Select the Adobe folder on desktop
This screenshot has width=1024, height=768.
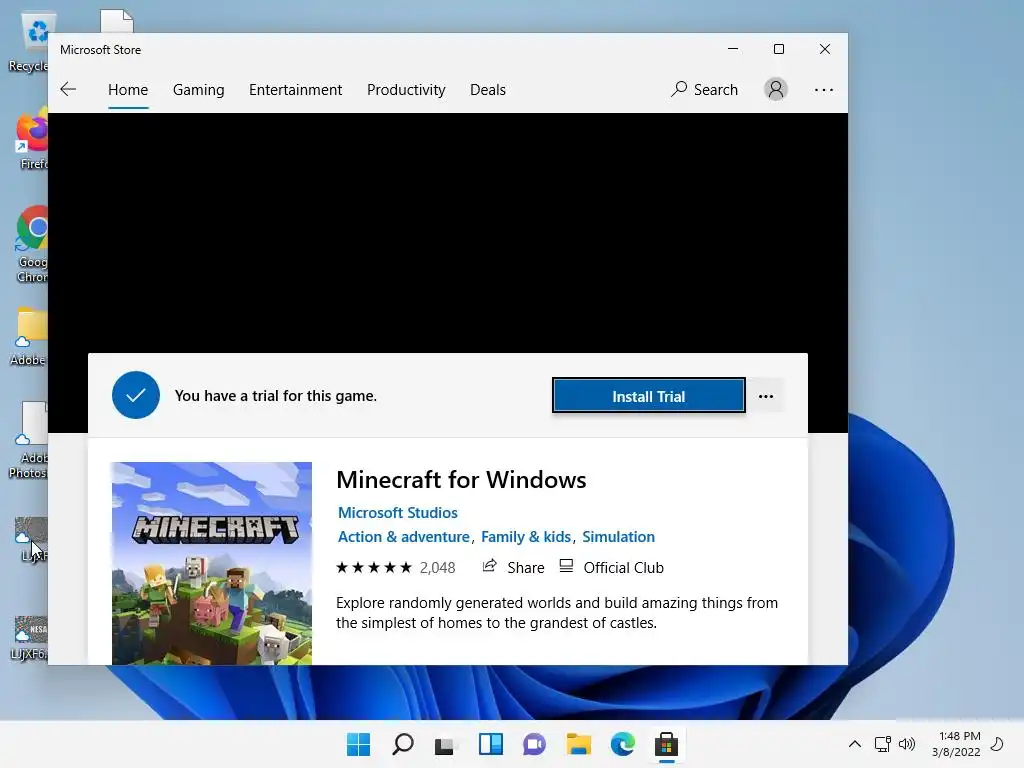coord(29,337)
